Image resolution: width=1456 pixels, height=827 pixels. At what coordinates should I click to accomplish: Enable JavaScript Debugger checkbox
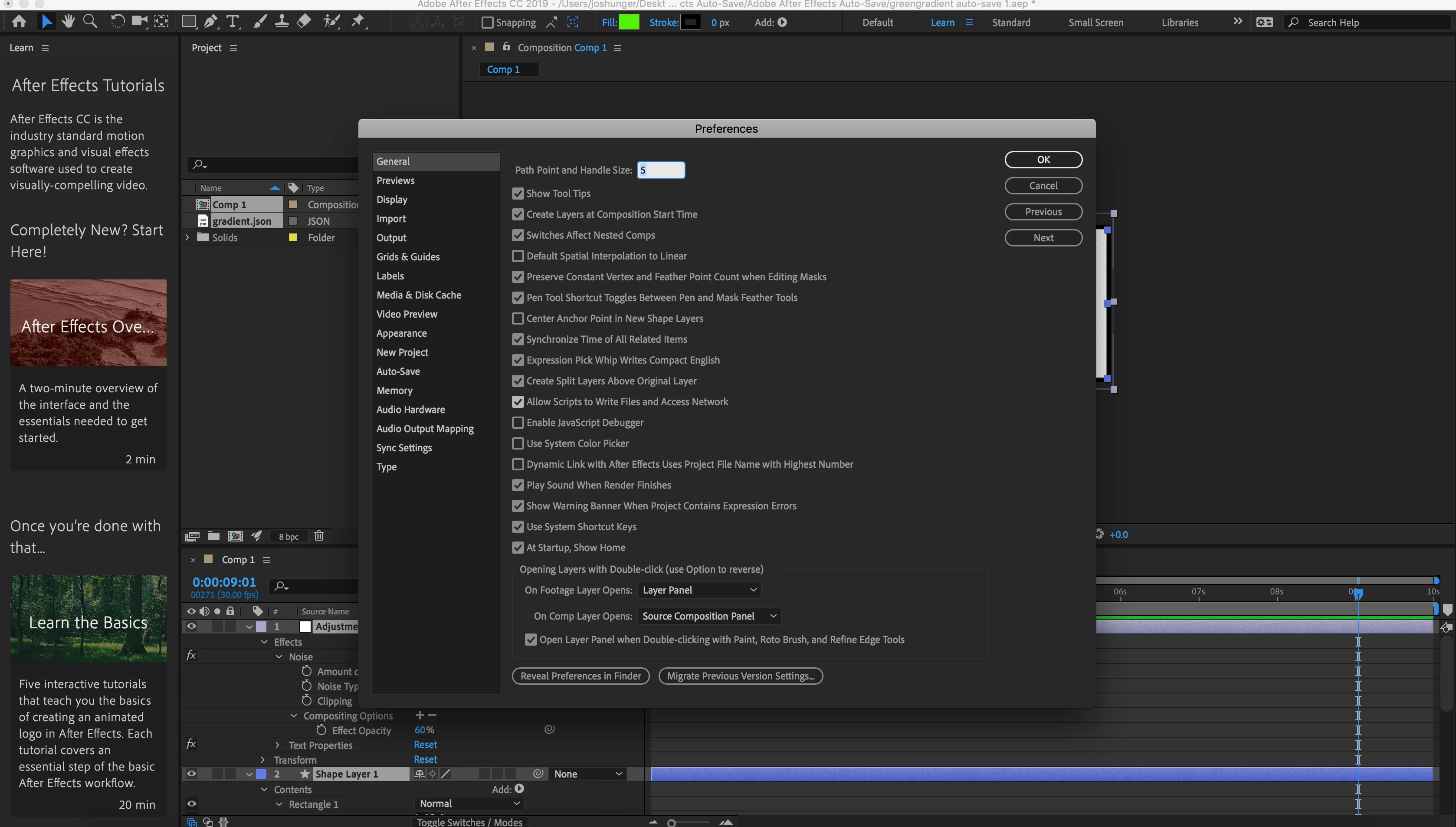(517, 423)
